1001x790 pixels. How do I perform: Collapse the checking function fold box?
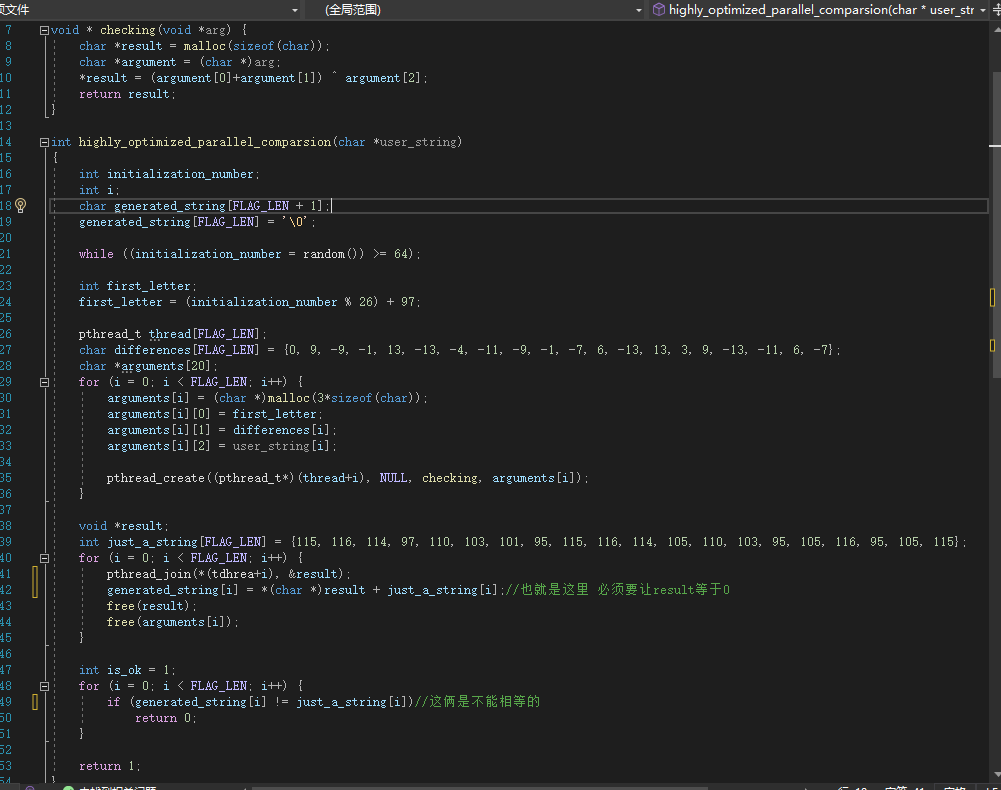coord(44,30)
